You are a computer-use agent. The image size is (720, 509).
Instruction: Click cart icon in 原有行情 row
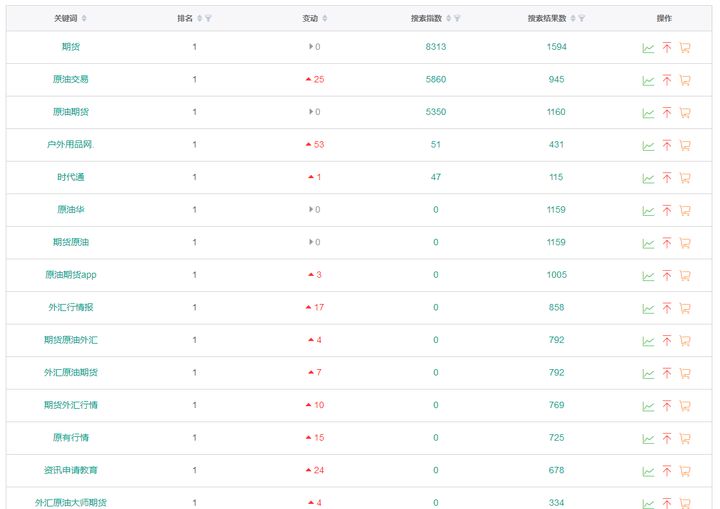tap(685, 439)
